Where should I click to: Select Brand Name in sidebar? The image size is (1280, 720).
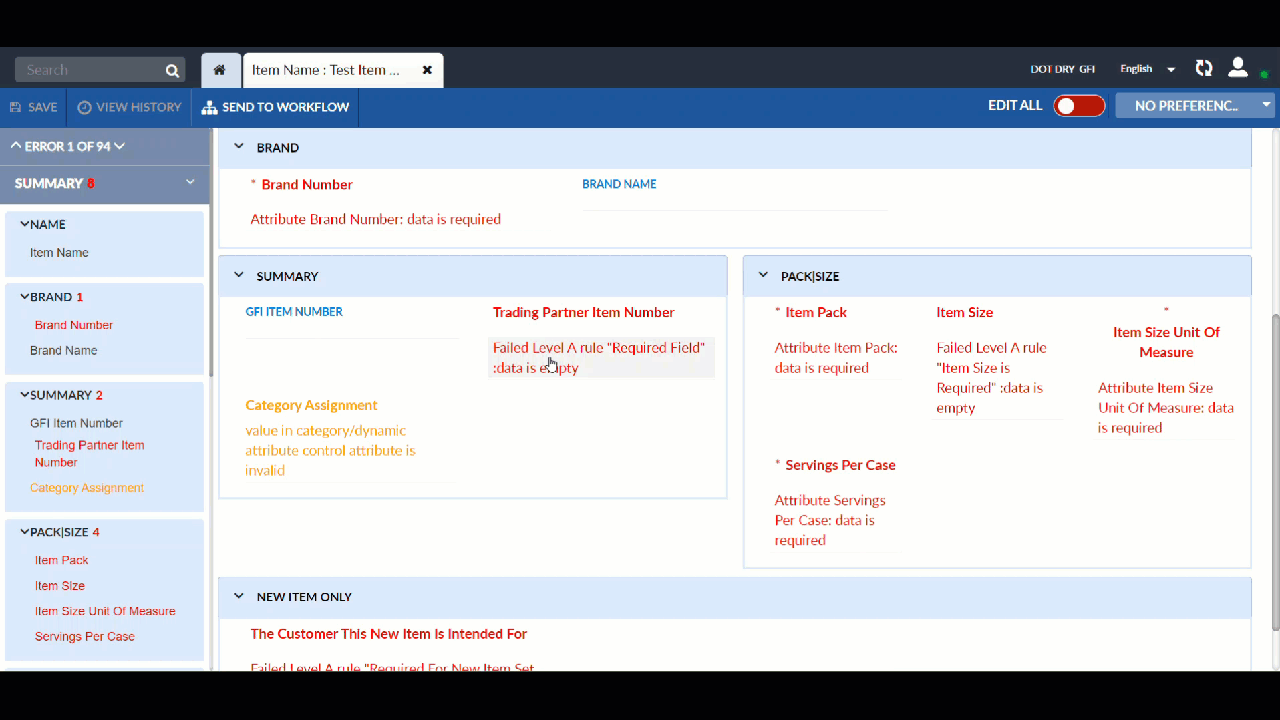pos(63,351)
